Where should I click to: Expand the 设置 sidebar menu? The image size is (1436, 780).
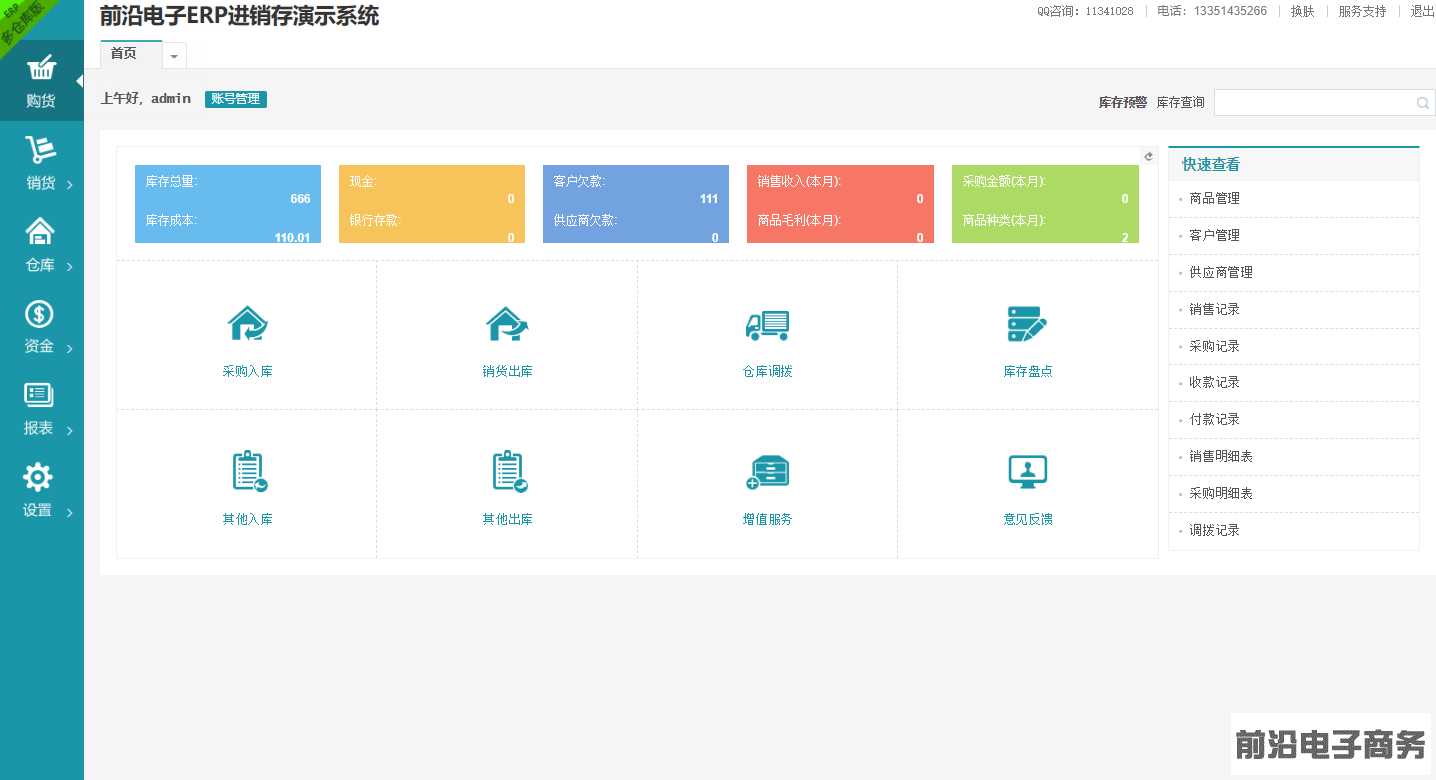pos(41,491)
